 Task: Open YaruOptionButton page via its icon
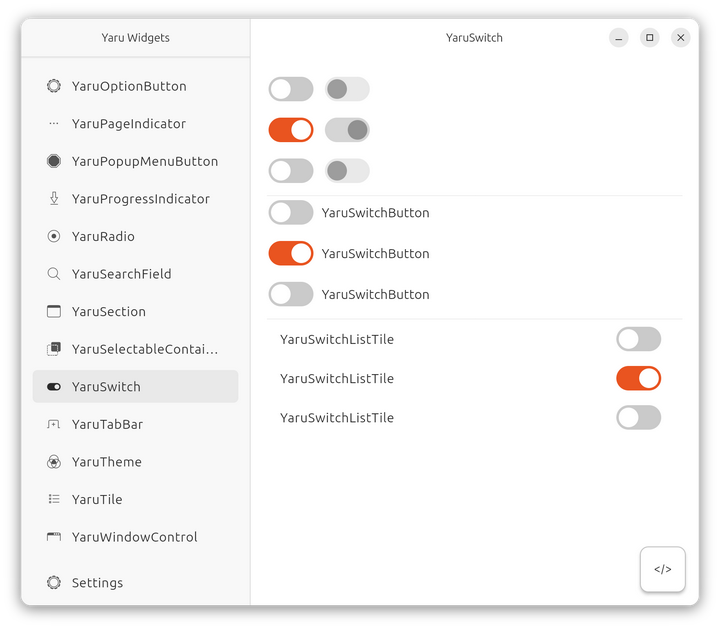(54, 86)
